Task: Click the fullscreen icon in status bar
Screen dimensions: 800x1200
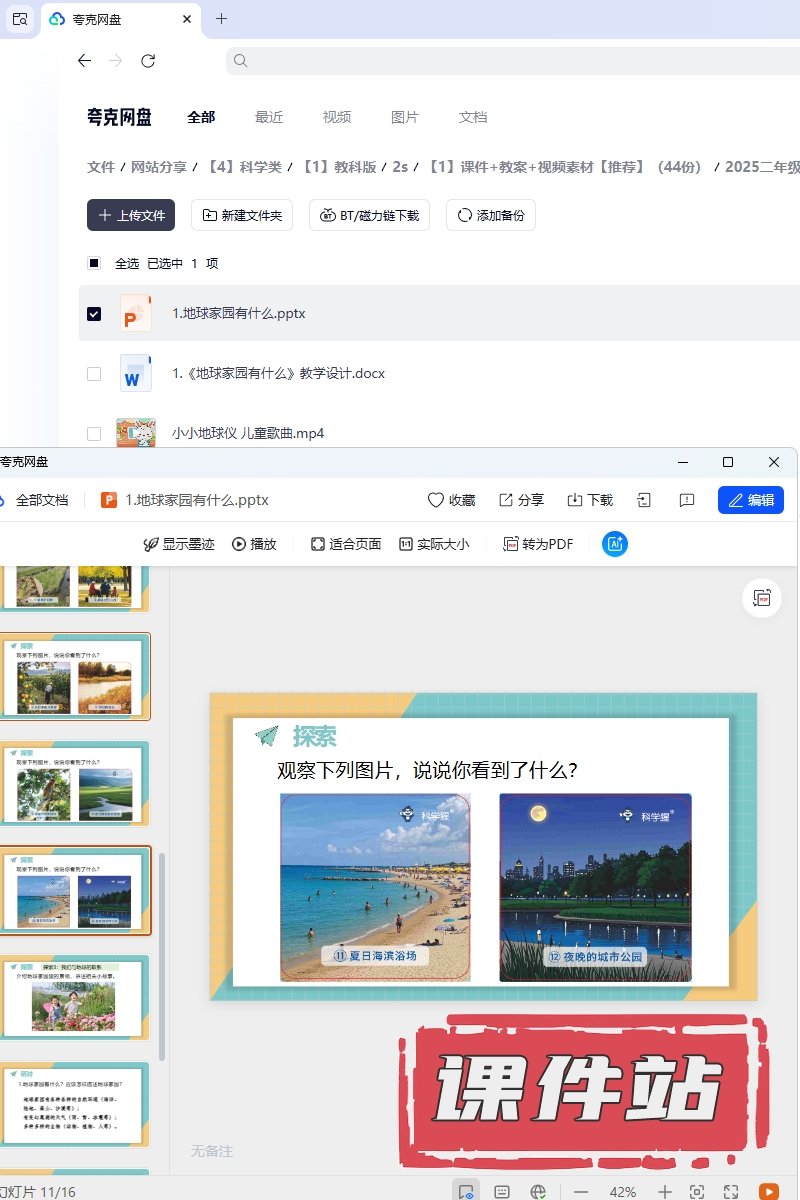Action: (731, 1191)
